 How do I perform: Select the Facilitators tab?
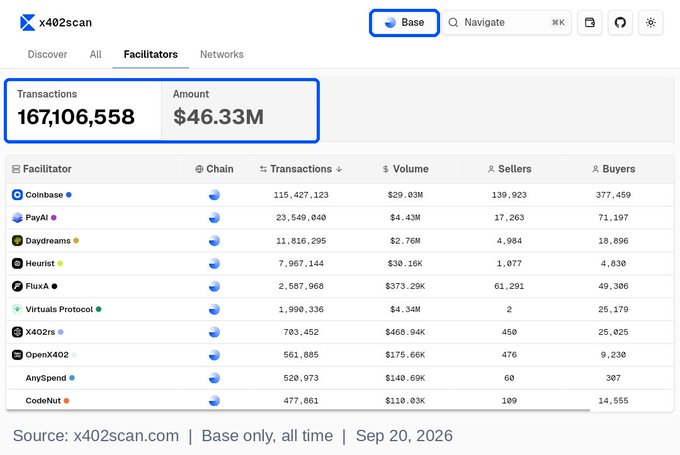150,54
